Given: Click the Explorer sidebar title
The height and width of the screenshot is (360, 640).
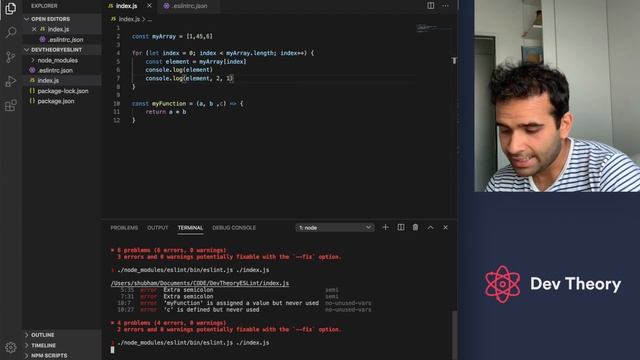Looking at the screenshot, I should click(x=44, y=6).
